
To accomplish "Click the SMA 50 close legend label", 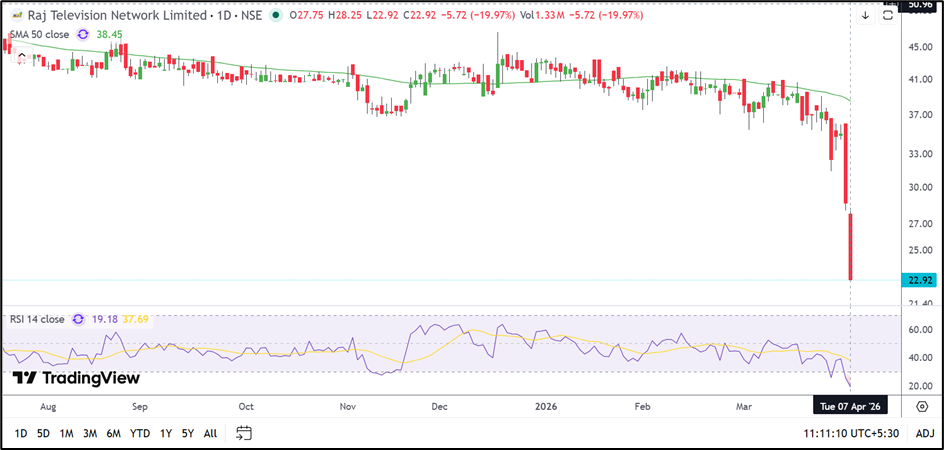I will [39, 34].
